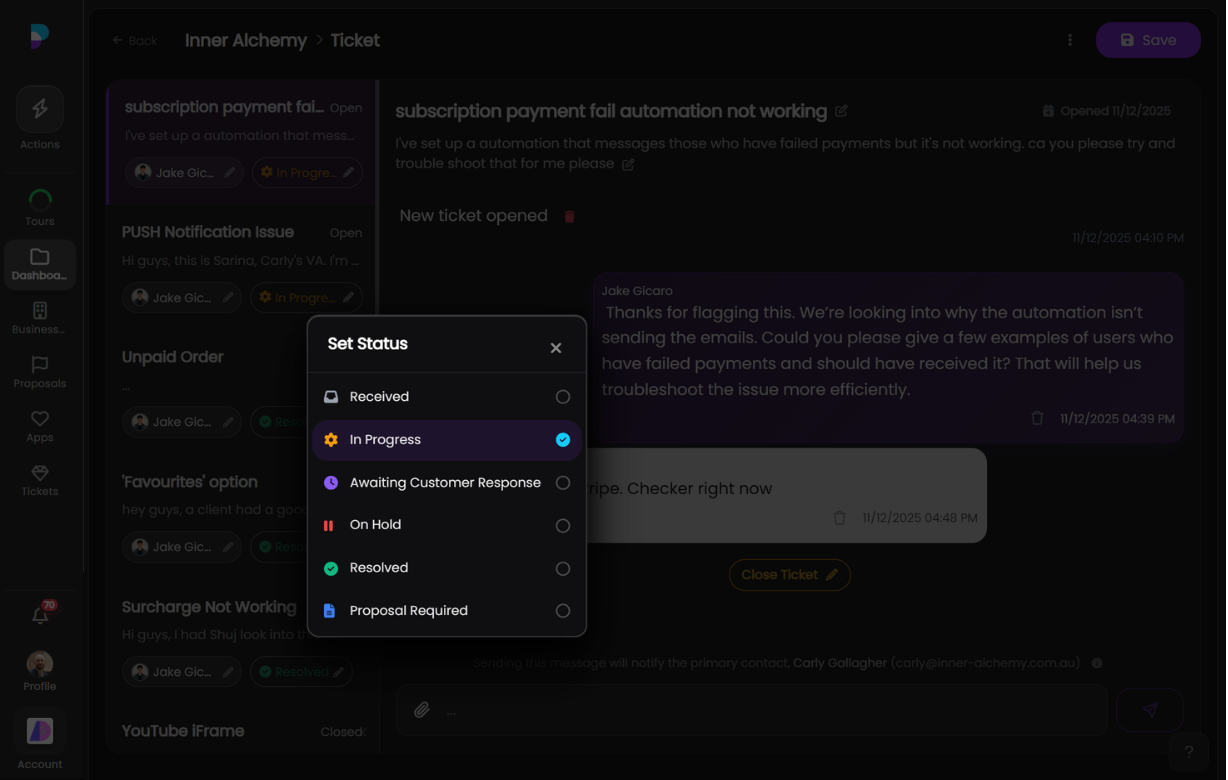Open the Tickets diamond icon in sidebar
Image resolution: width=1228 pixels, height=780 pixels.
[x=40, y=474]
